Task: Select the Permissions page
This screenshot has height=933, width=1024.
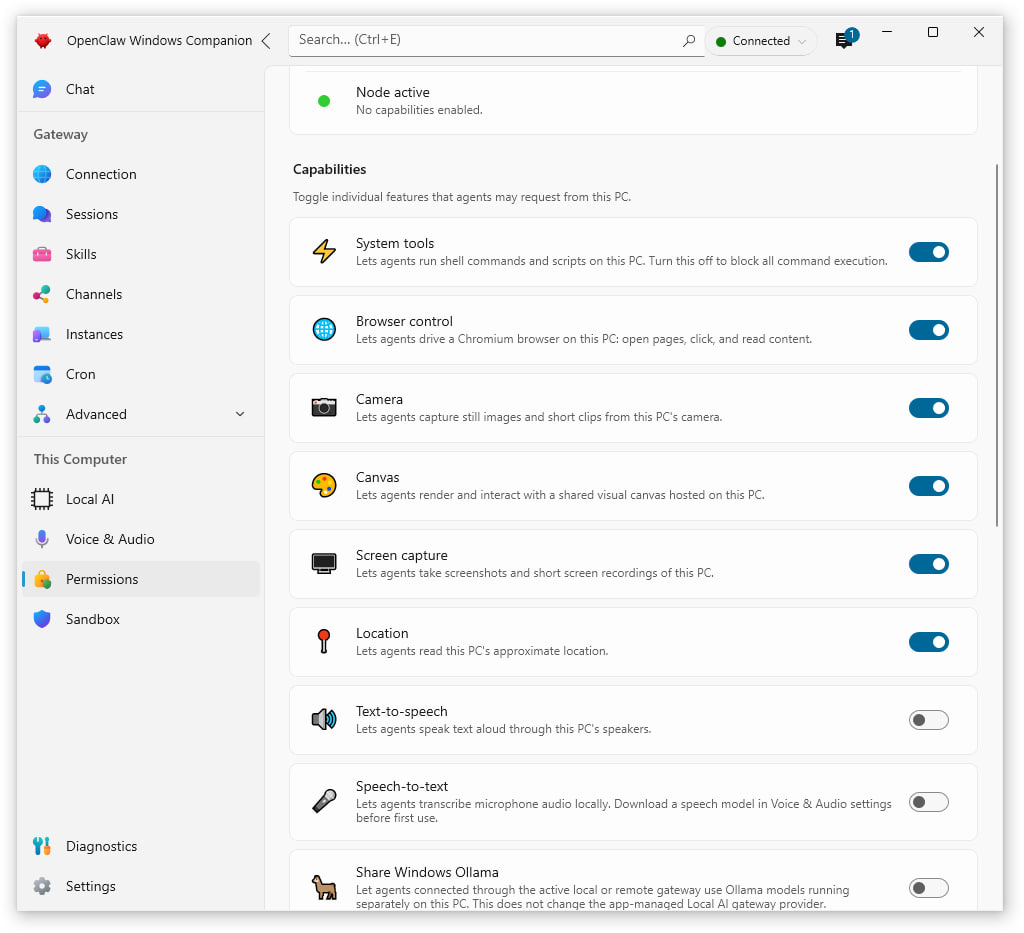Action: 141,579
